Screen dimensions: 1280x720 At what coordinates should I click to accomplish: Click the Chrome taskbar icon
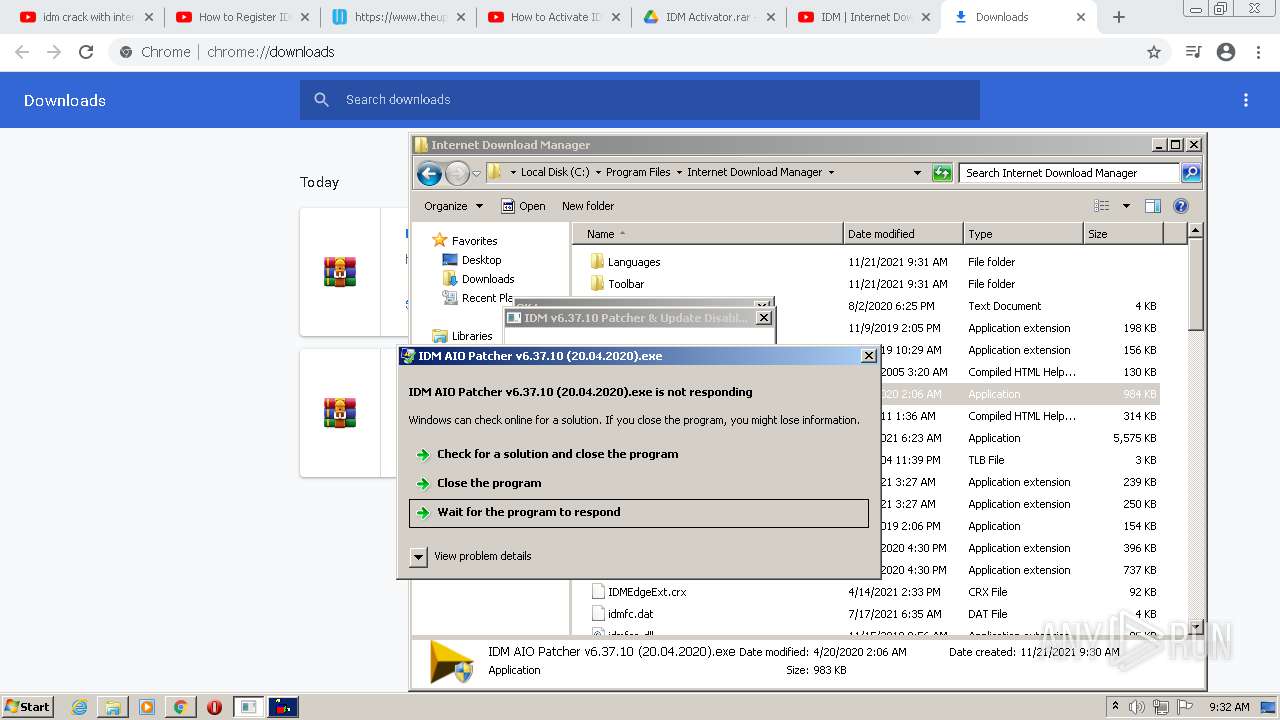click(180, 707)
